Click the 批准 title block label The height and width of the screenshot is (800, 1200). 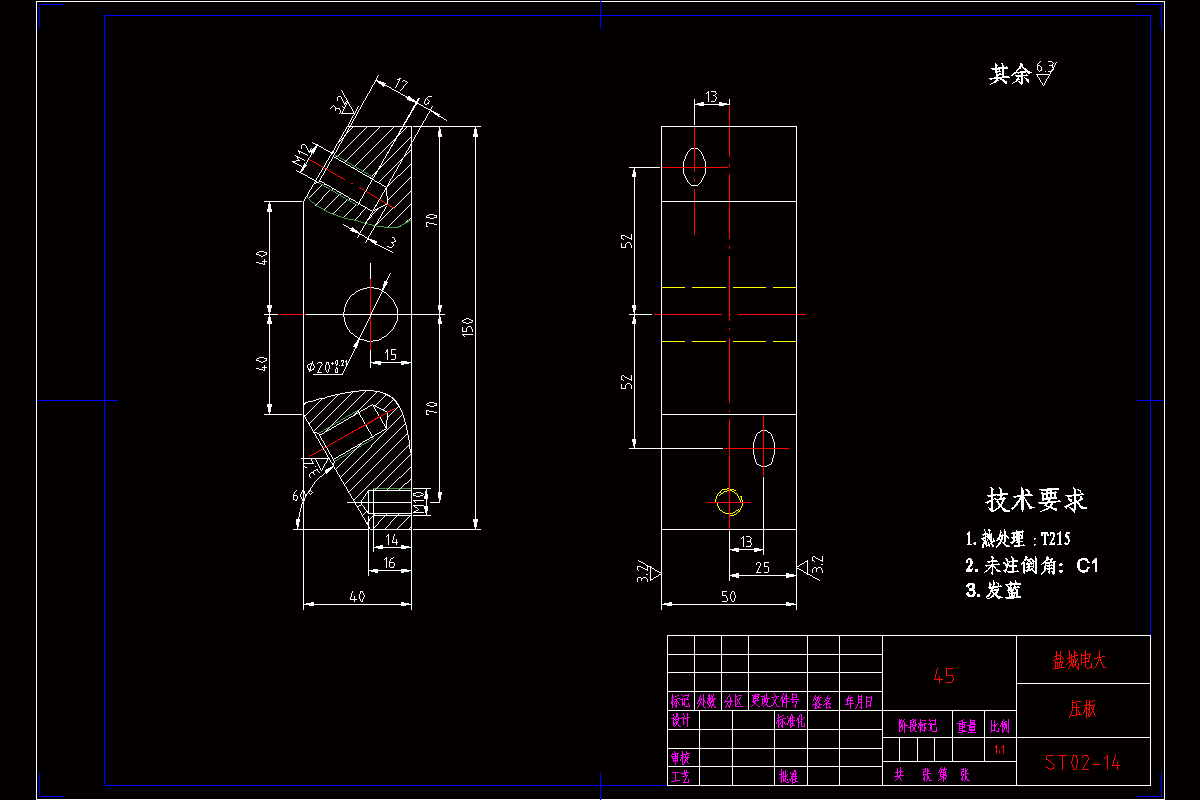[x=788, y=776]
